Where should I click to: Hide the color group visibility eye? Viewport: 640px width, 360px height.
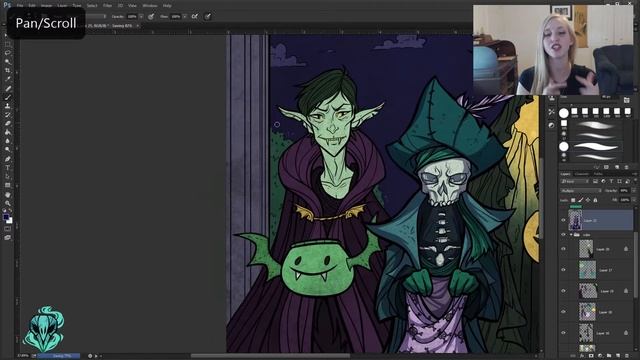(564, 235)
